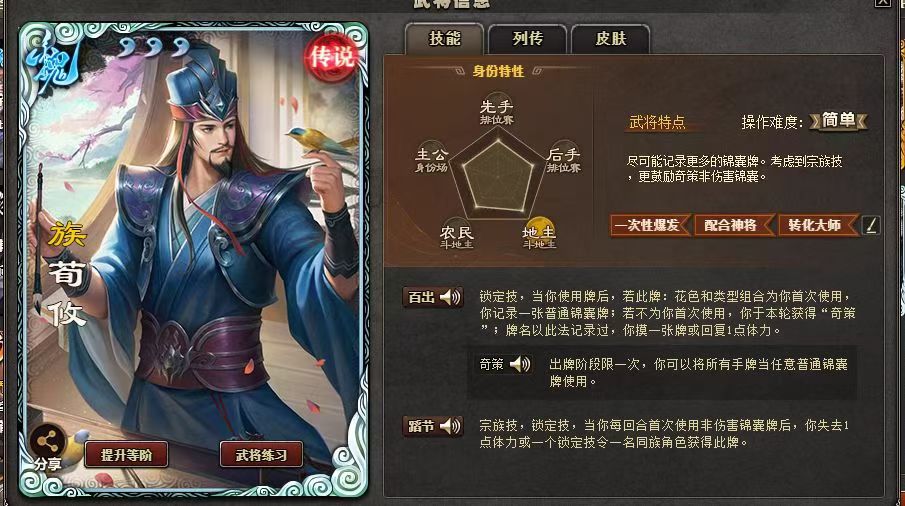Viewport: 905px width, 506px height.
Task: Switch to the 列传 tab
Action: [528, 39]
